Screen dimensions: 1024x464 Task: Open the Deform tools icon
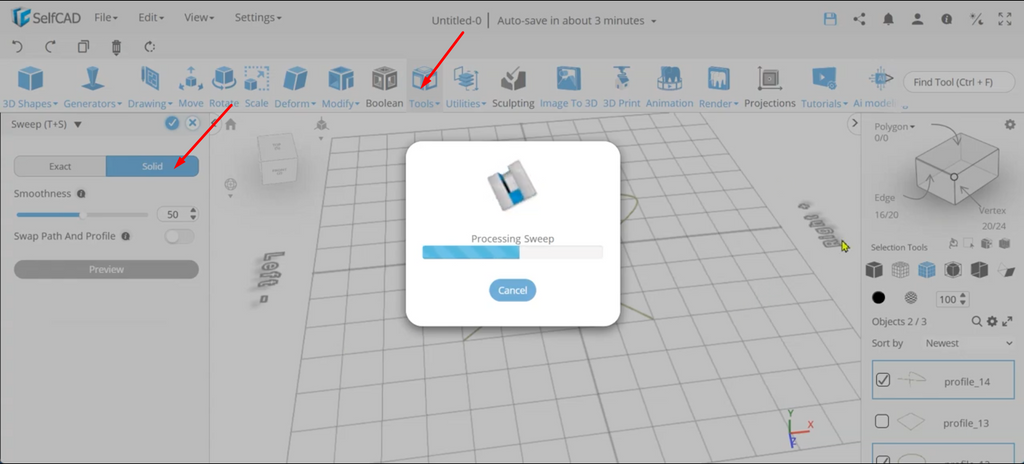click(295, 79)
